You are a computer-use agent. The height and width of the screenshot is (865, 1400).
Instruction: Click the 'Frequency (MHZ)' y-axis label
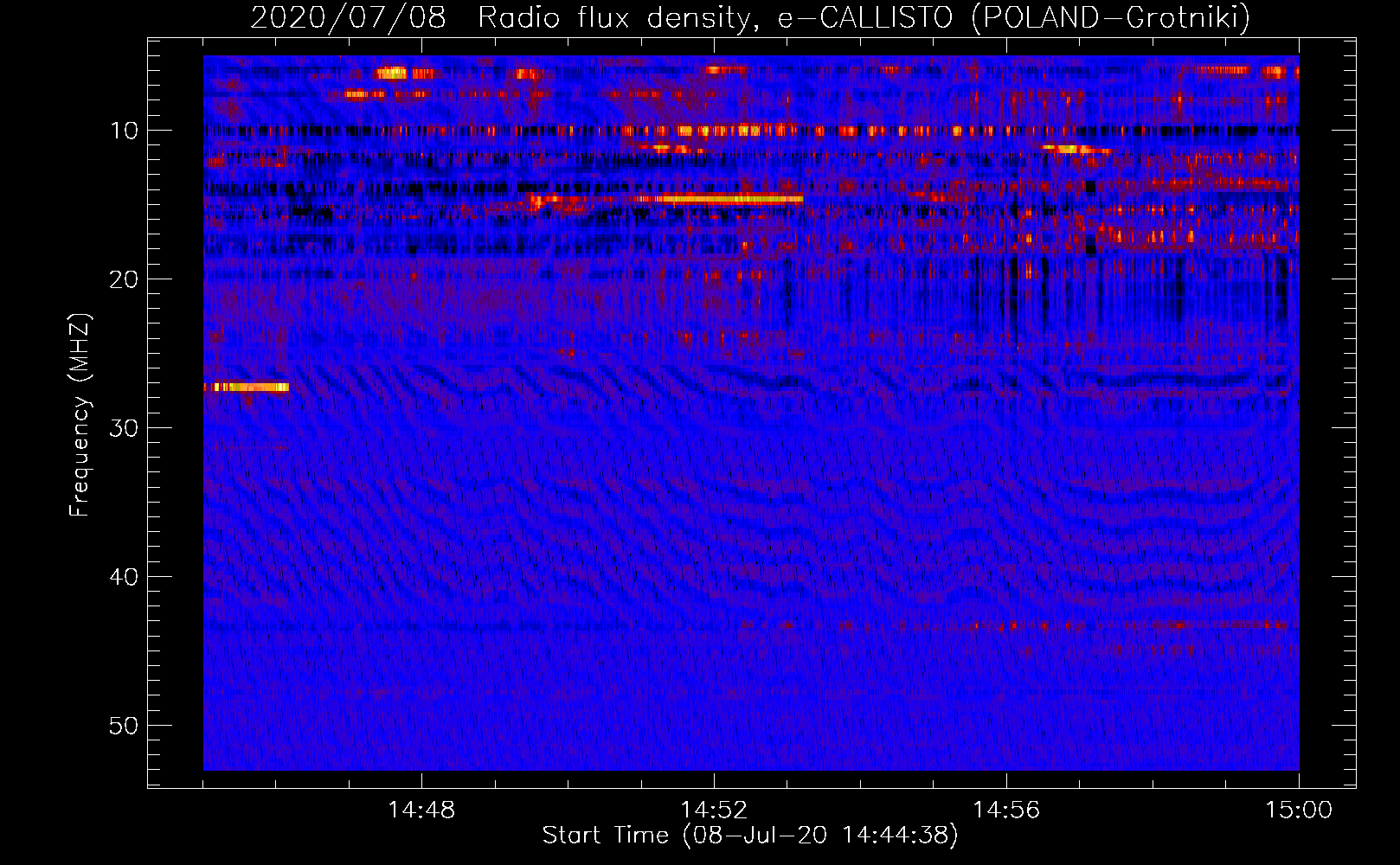[80, 415]
